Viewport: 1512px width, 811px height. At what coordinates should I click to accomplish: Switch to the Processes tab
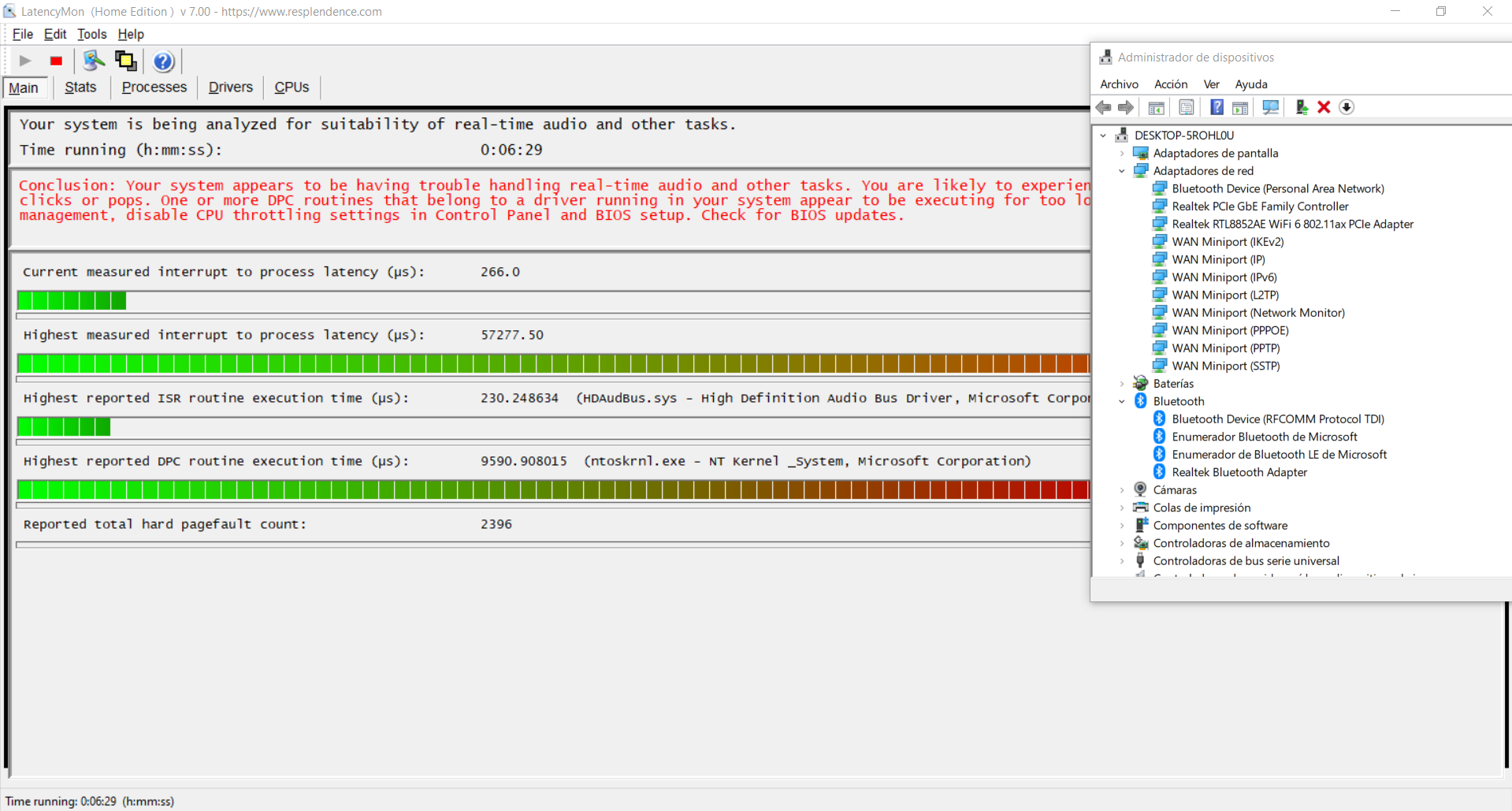click(x=154, y=87)
